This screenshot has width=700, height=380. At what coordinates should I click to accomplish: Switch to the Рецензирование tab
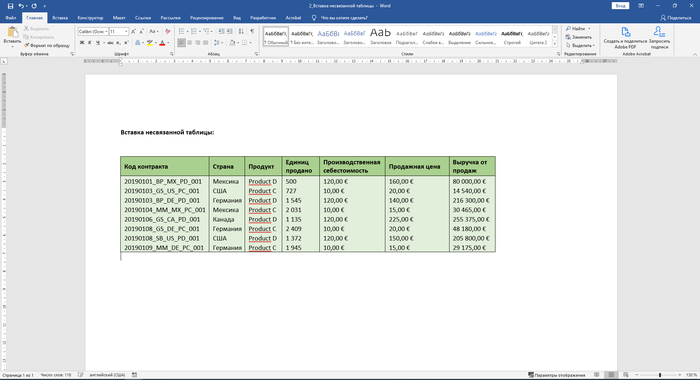click(207, 18)
